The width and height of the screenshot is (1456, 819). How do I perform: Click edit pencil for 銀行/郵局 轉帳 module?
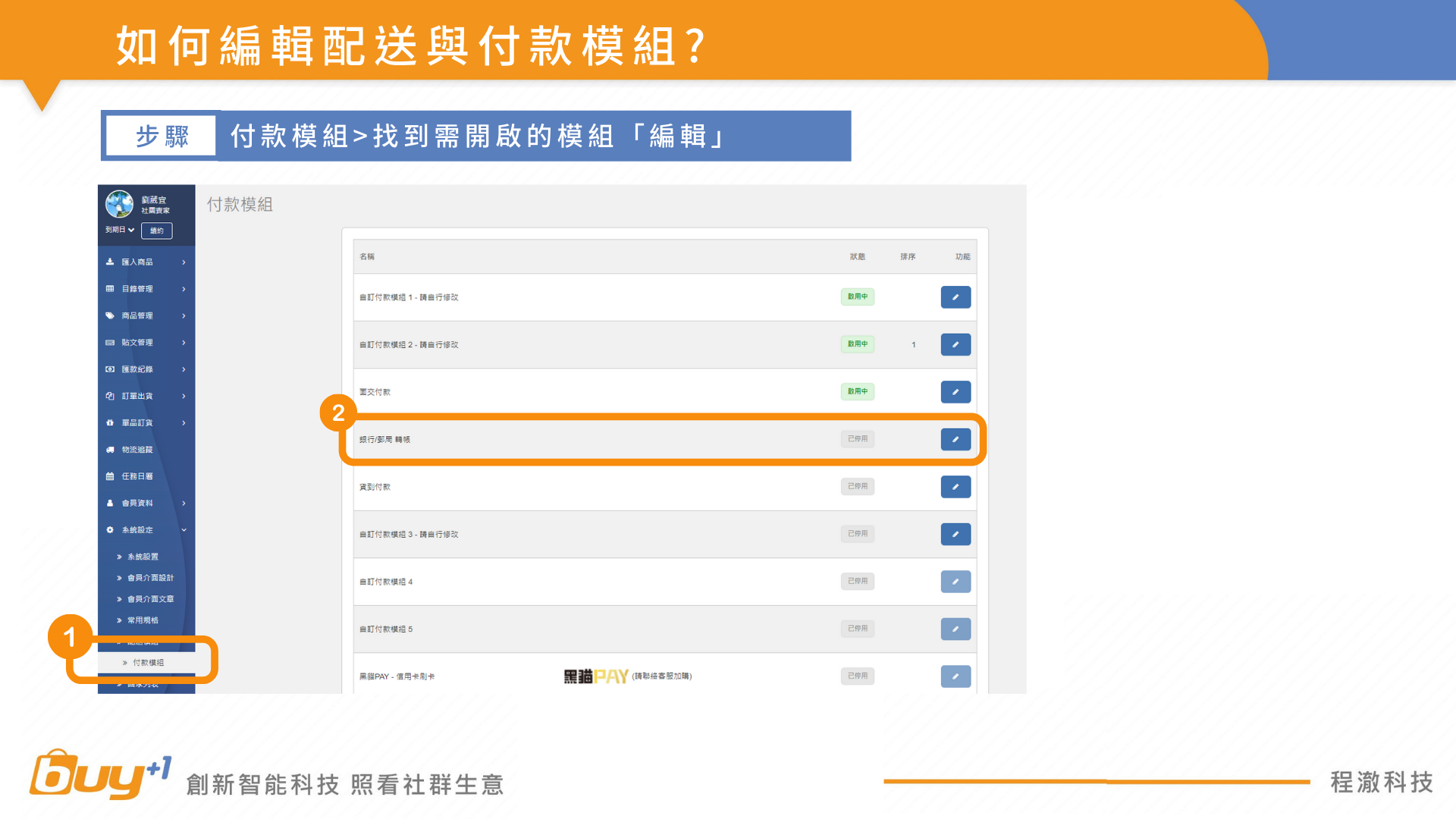tap(955, 439)
